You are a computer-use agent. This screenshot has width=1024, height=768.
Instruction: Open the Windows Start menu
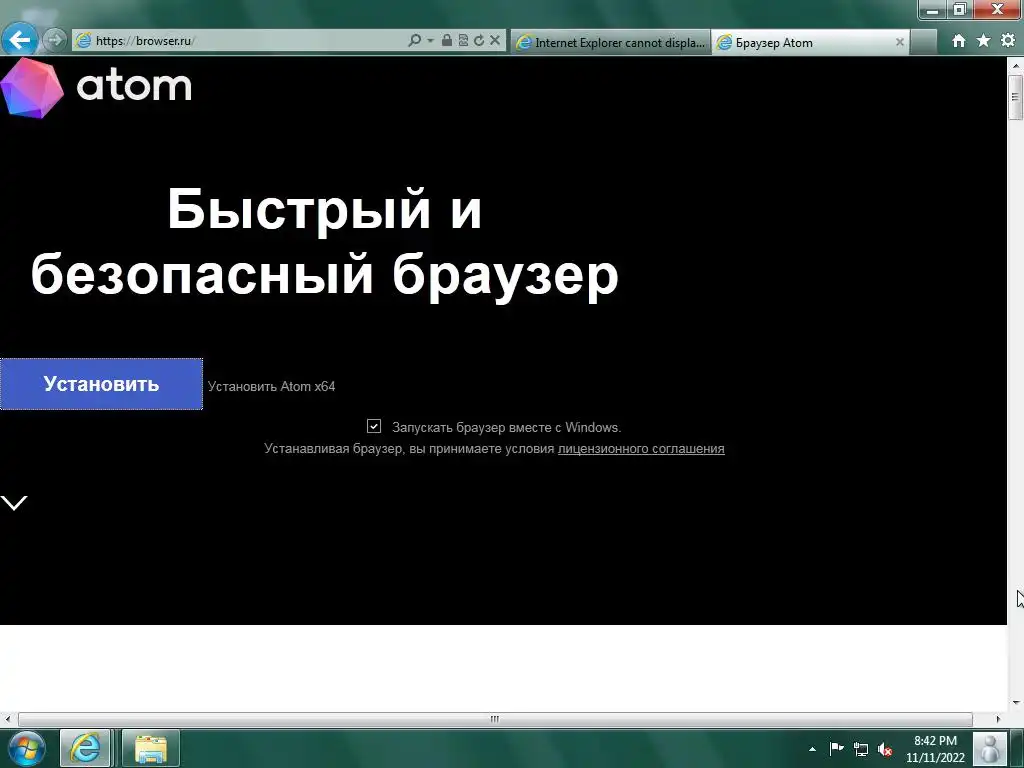point(27,748)
